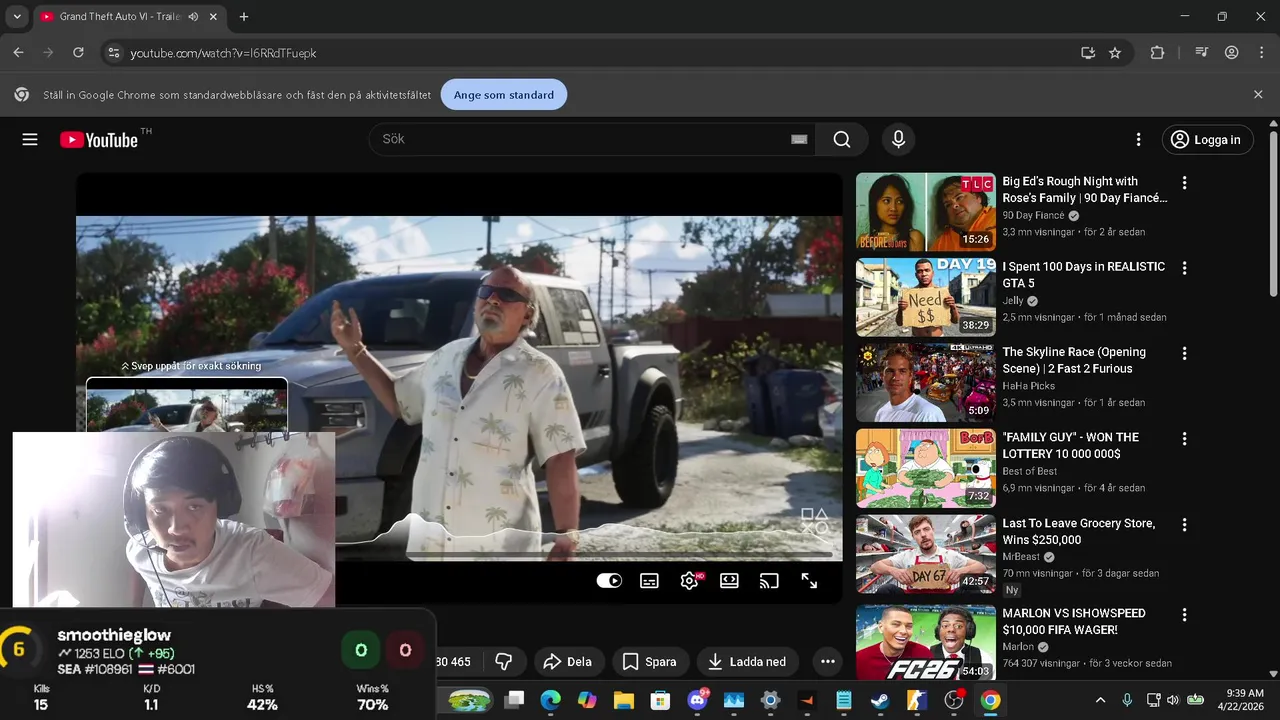Open a new Chrome tab
Screen dimensions: 1280x720
(244, 17)
